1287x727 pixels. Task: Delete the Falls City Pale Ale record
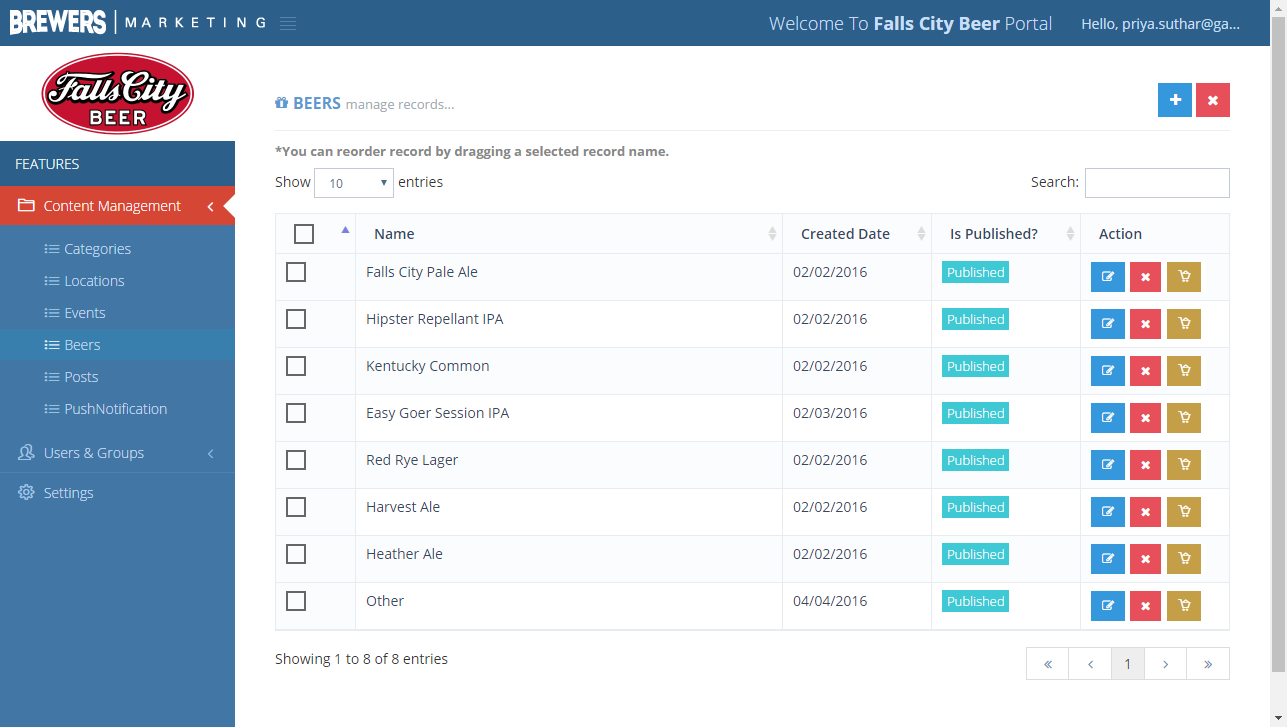point(1145,277)
